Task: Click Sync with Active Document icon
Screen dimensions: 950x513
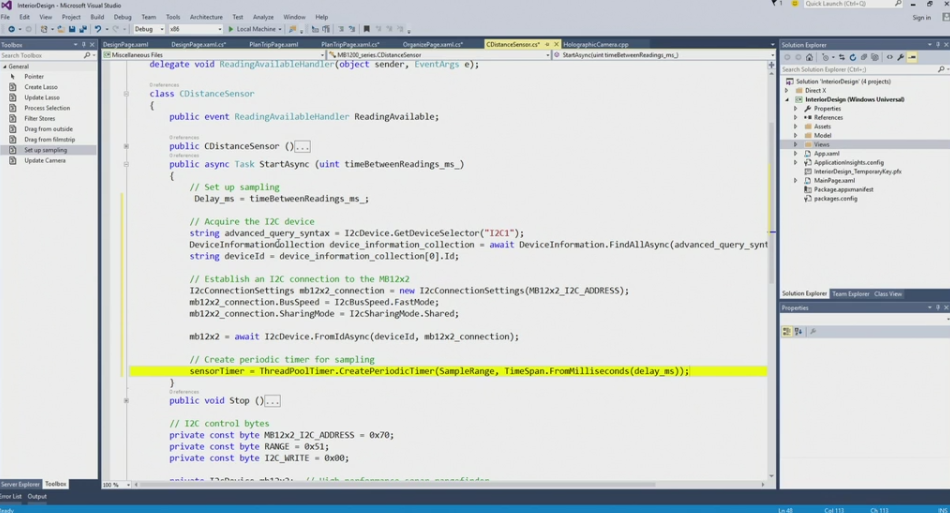Action: 842,58
